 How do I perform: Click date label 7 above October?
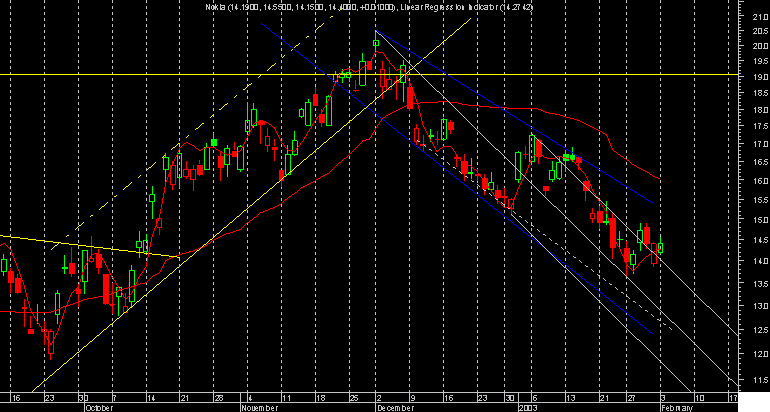tap(114, 398)
